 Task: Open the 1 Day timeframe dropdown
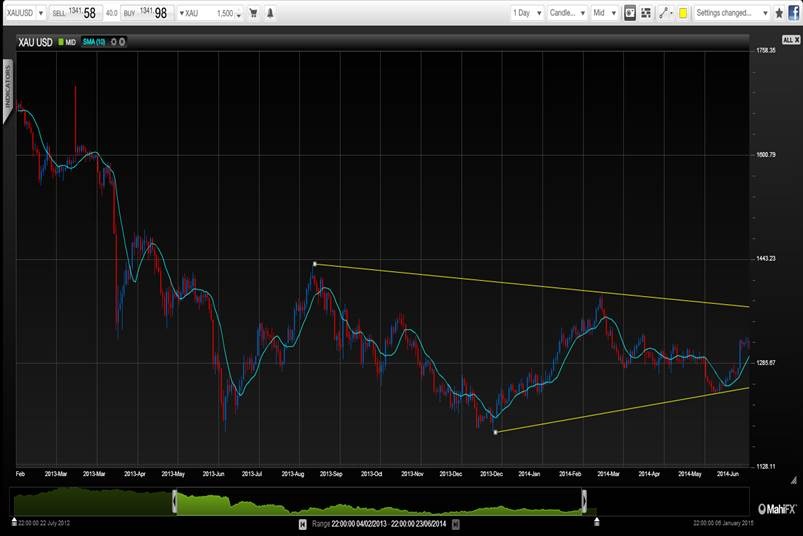[526, 14]
